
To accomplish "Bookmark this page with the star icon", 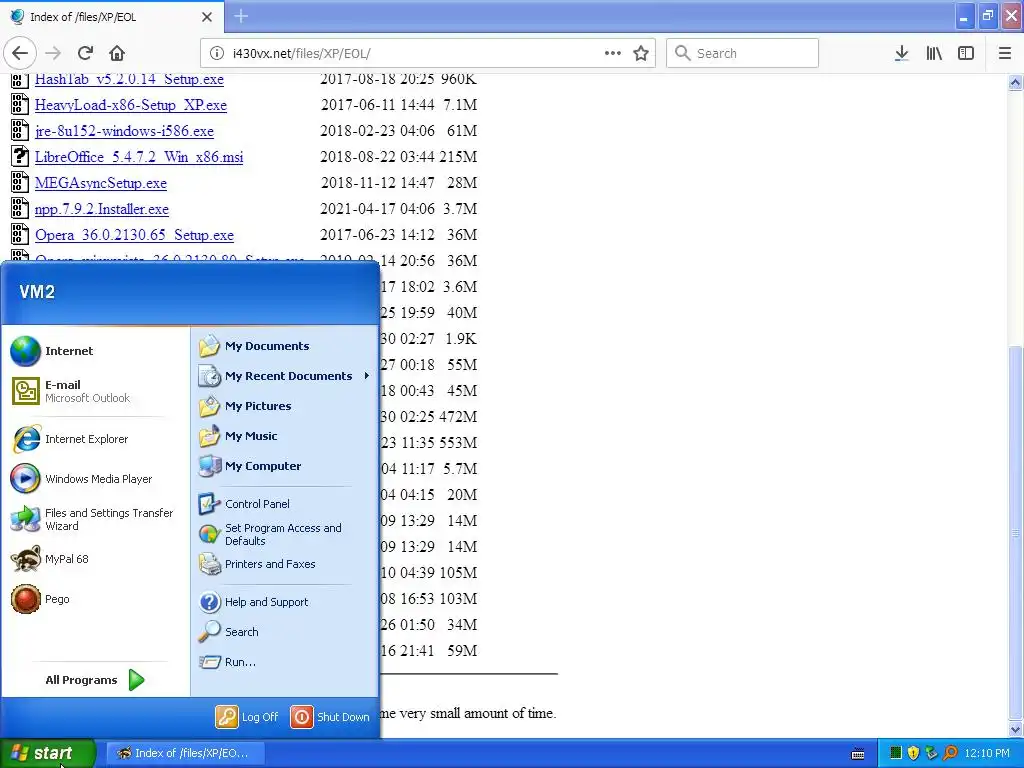I will pyautogui.click(x=641, y=53).
